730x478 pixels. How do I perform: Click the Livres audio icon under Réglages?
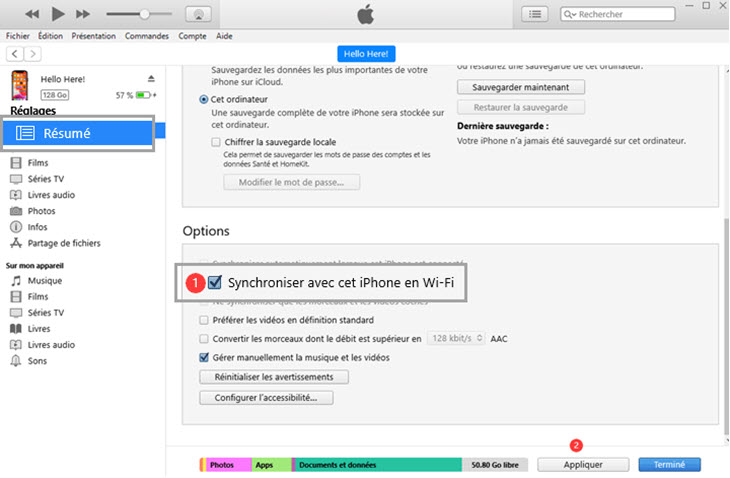tap(16, 195)
